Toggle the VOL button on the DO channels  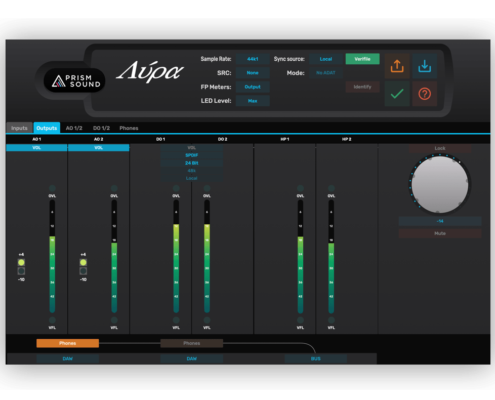(x=192, y=148)
